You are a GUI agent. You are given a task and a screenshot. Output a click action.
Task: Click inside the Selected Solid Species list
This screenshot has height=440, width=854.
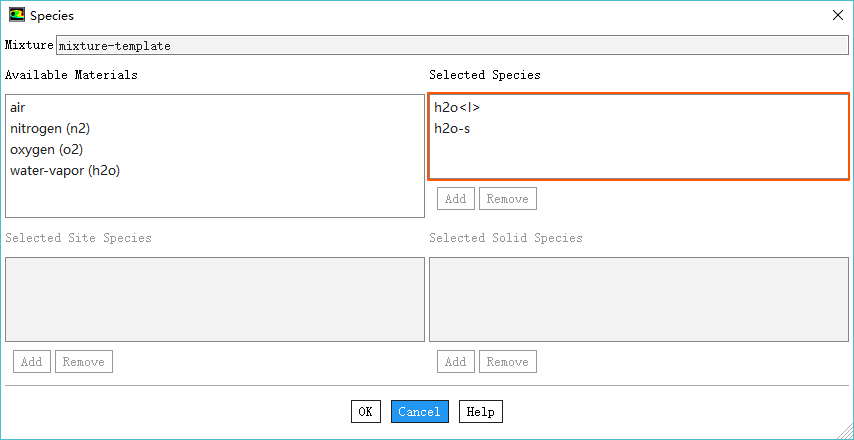coord(639,299)
